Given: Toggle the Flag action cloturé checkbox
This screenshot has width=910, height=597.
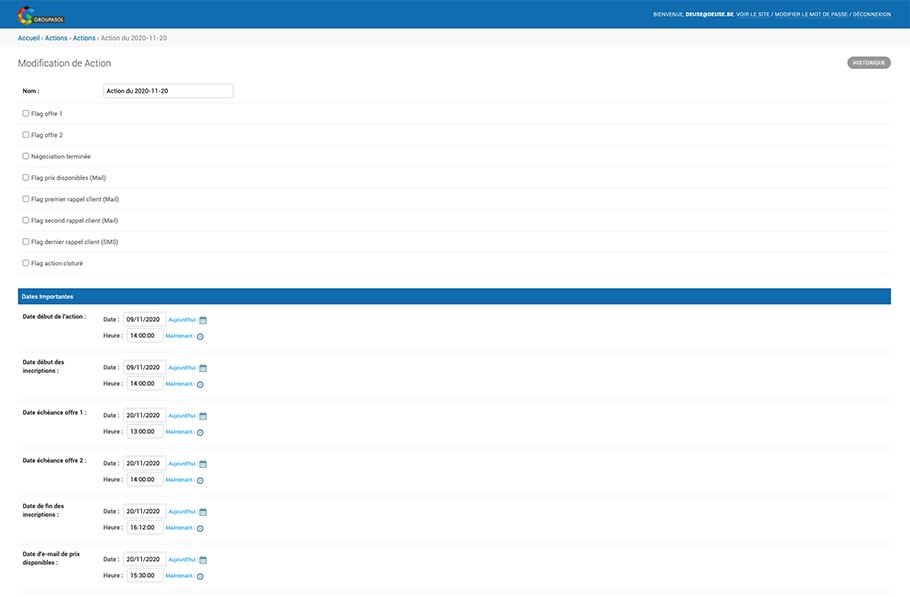Looking at the screenshot, I should click(x=26, y=263).
